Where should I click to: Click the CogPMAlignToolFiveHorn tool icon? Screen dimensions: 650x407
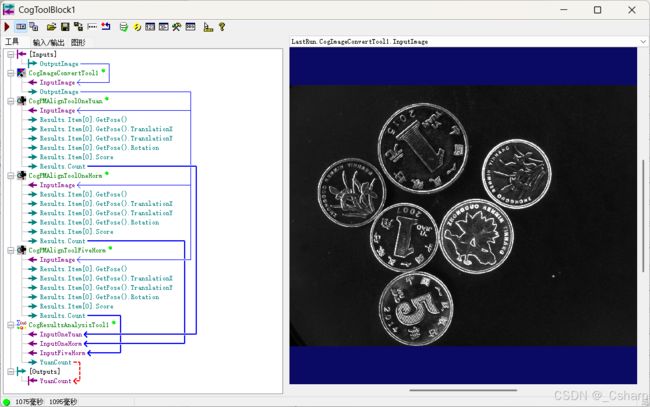click(x=21, y=250)
